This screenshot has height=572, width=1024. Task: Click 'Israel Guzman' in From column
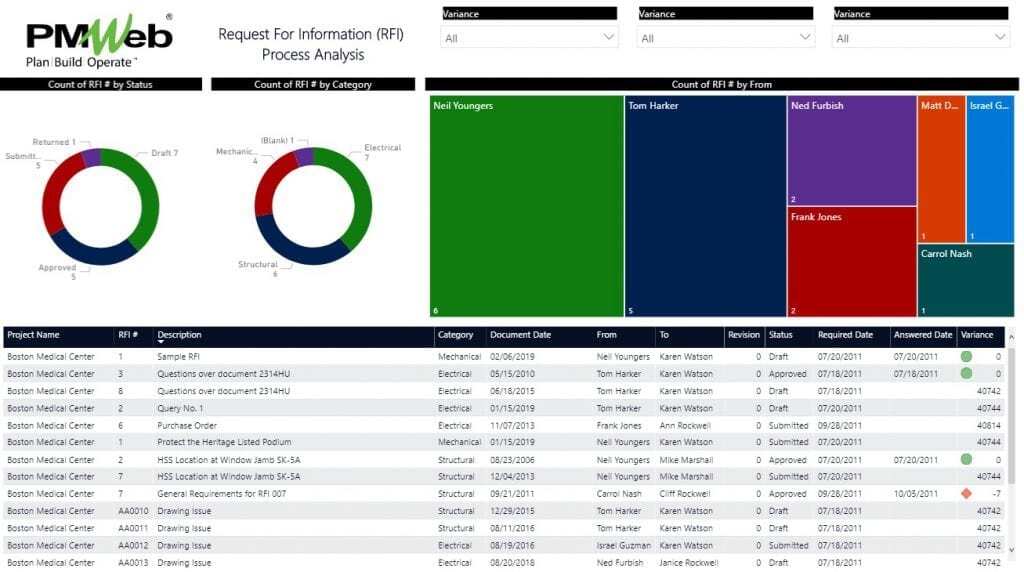(624, 545)
